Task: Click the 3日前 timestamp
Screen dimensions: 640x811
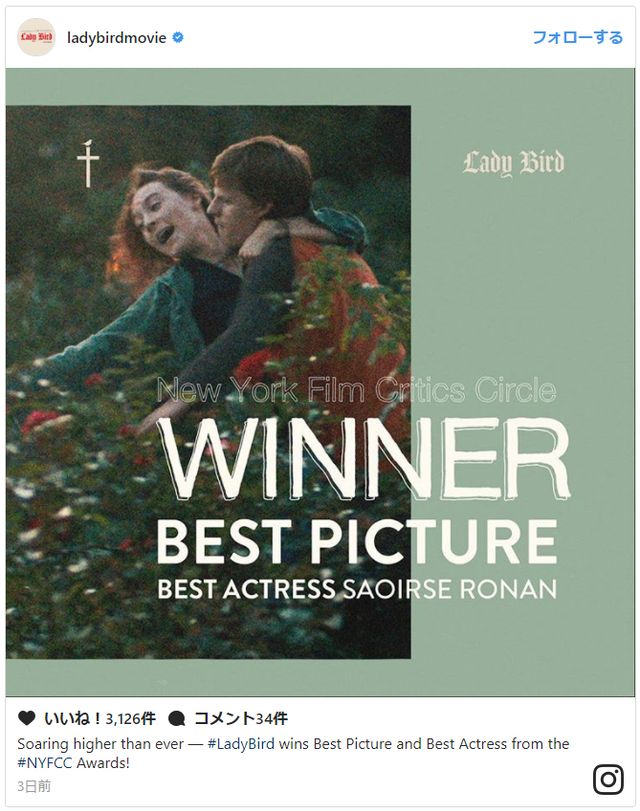Action: click(x=34, y=786)
